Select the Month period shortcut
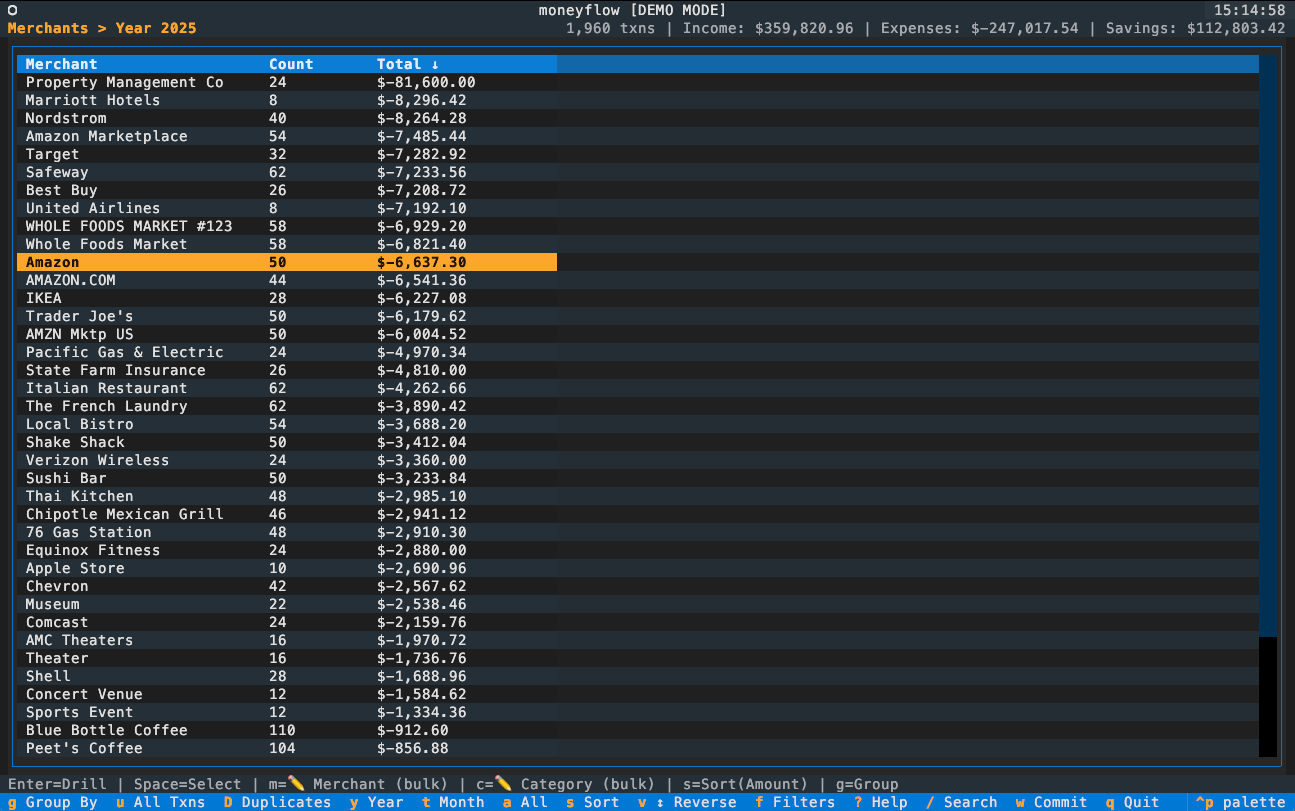The image size is (1295, 811). 453,802
